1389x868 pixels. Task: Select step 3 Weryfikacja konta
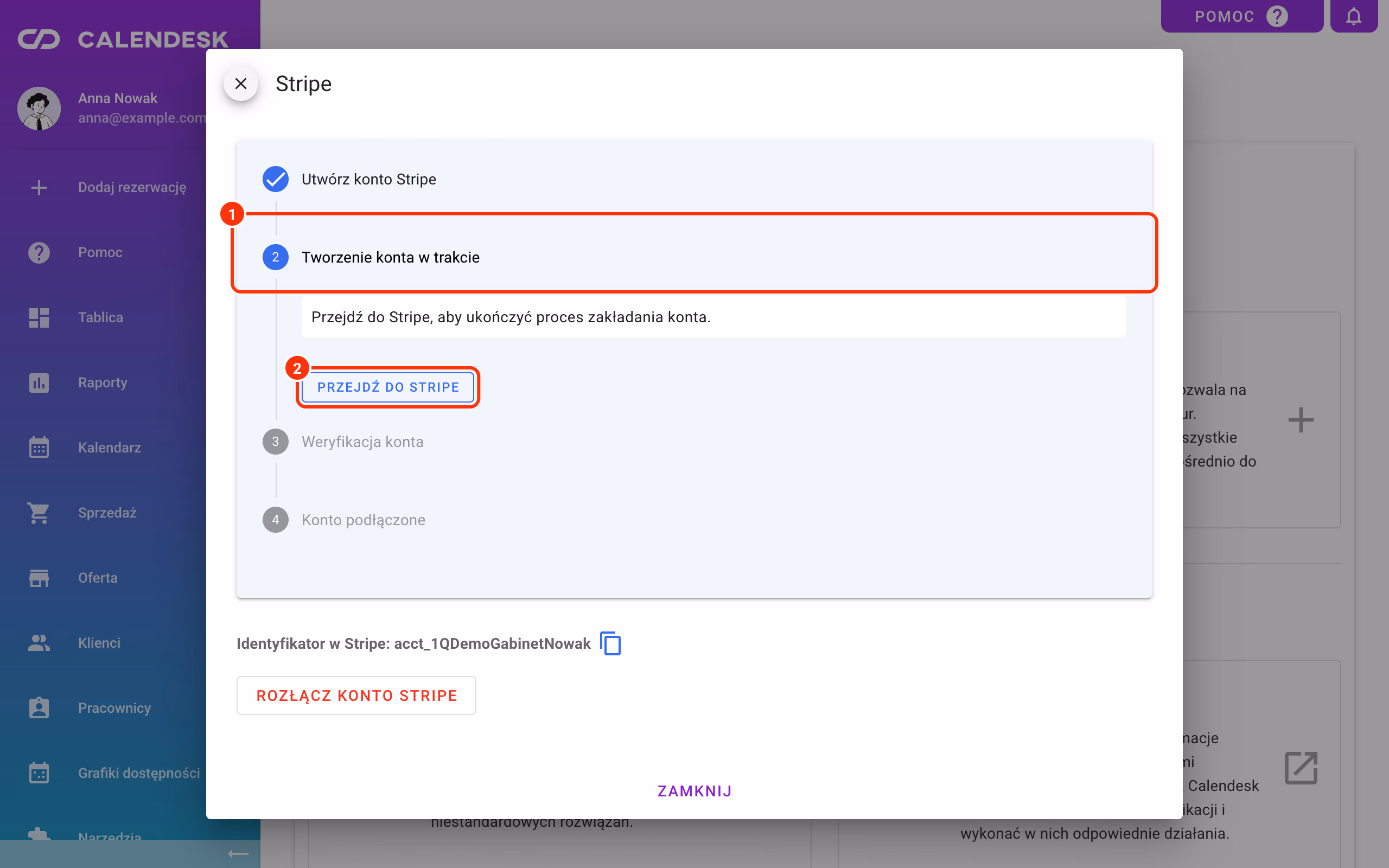(x=343, y=442)
